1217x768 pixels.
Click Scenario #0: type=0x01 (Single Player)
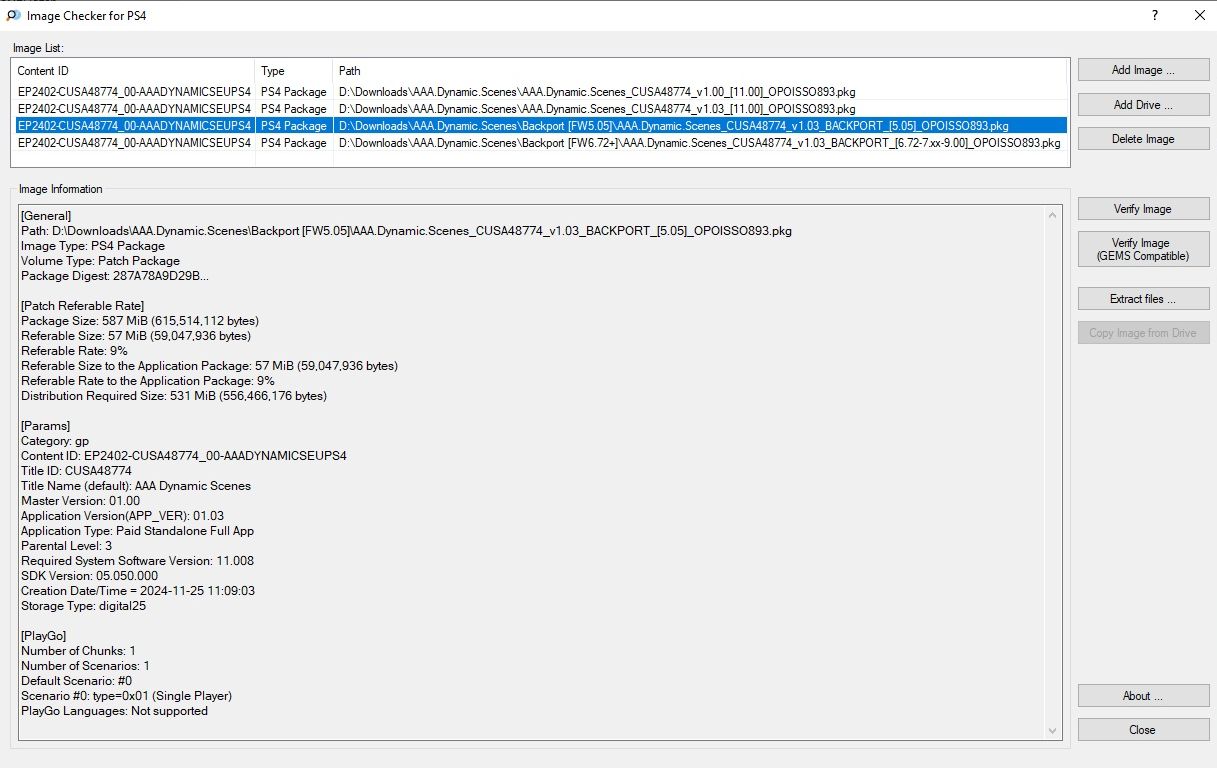coord(127,696)
